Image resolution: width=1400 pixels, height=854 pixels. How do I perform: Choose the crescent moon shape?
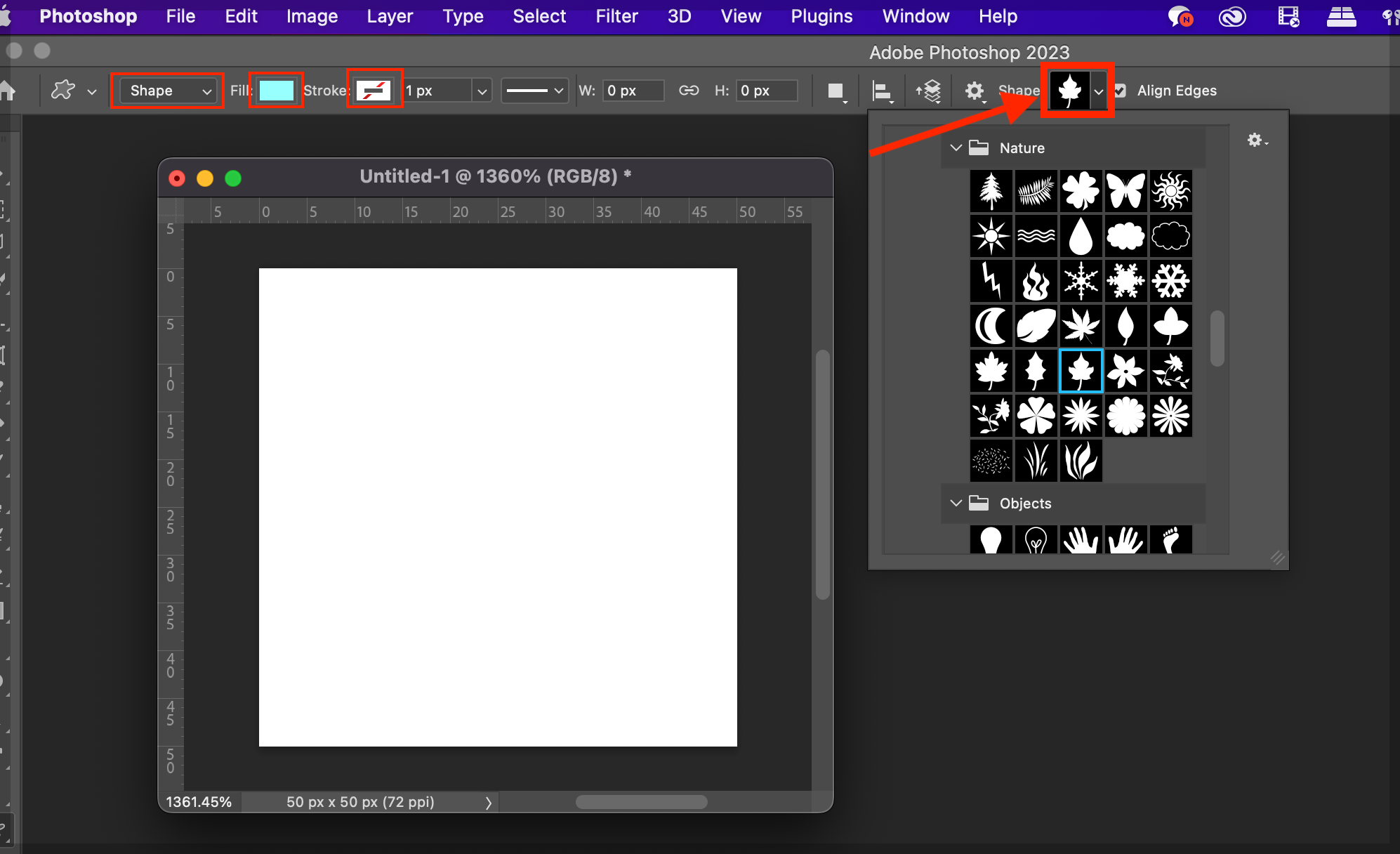coord(991,326)
